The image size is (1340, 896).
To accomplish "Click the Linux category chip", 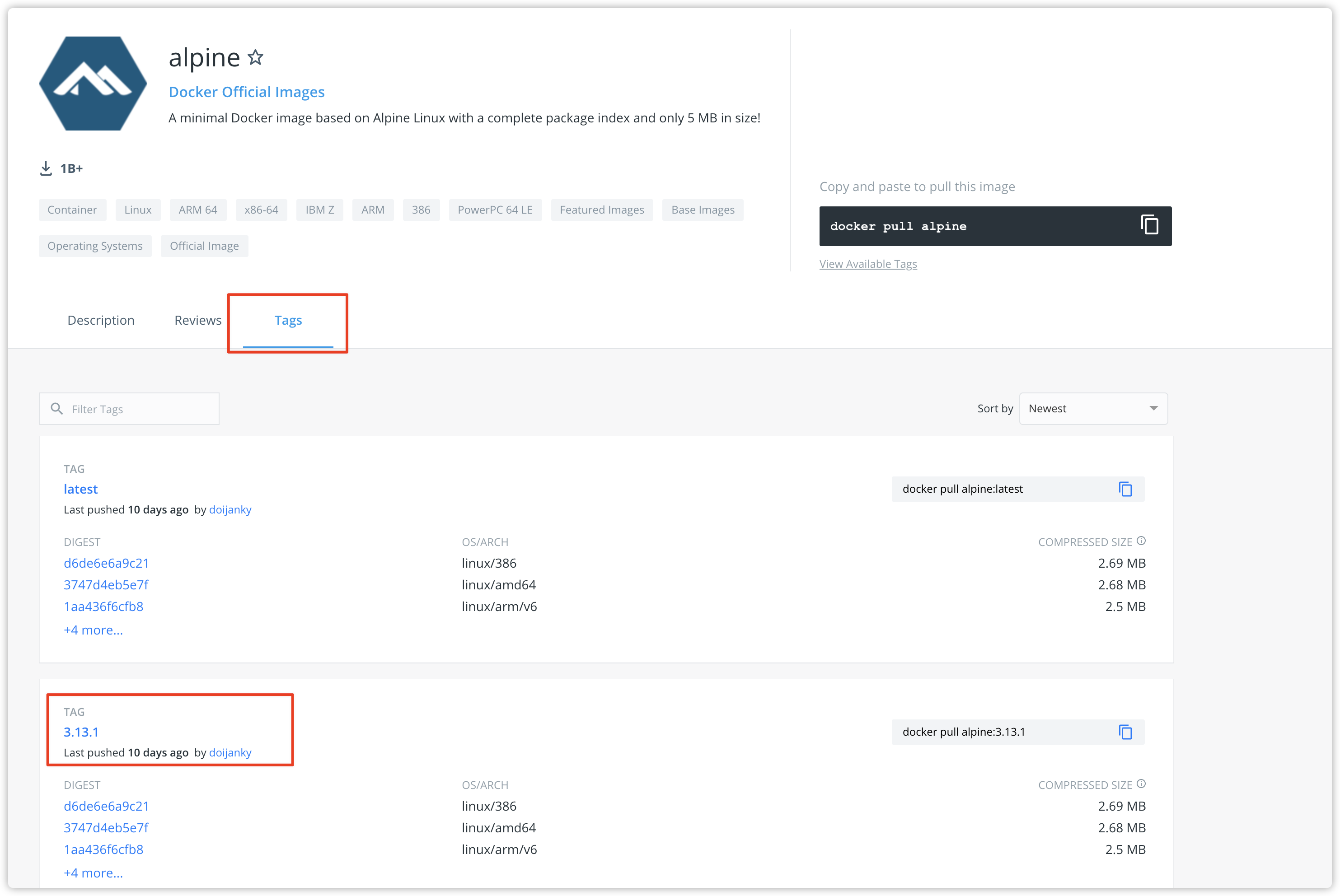I will click(138, 210).
